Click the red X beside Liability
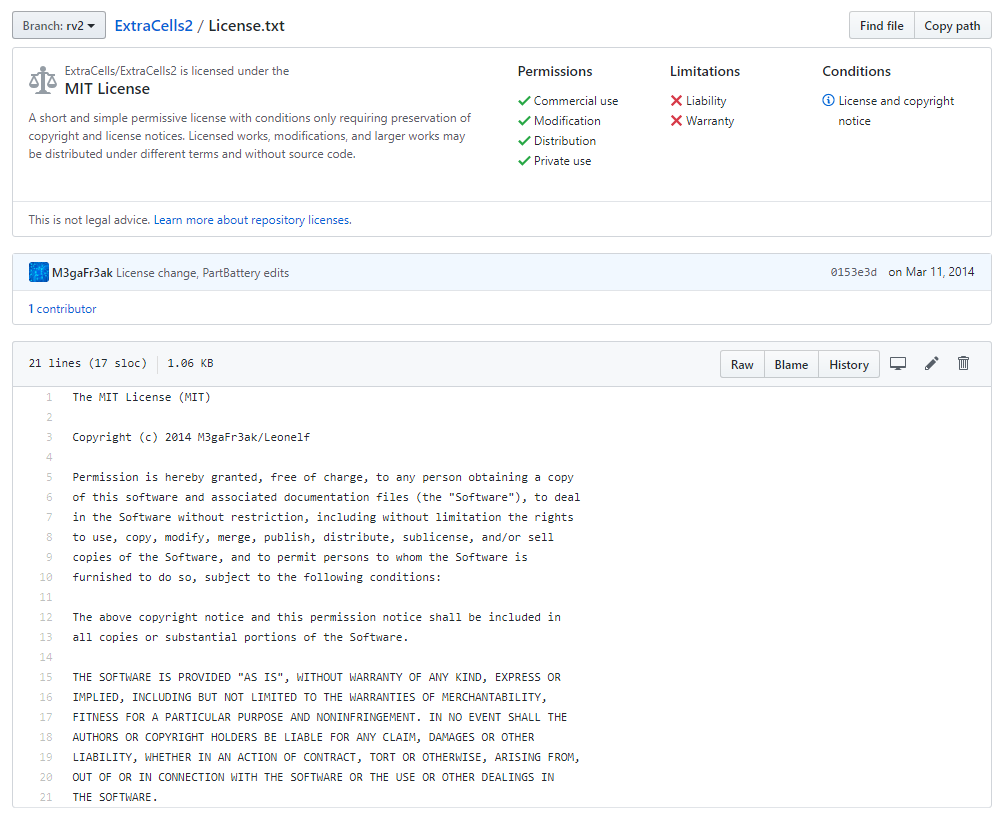Screen dimensions: 1004x828 point(676,101)
